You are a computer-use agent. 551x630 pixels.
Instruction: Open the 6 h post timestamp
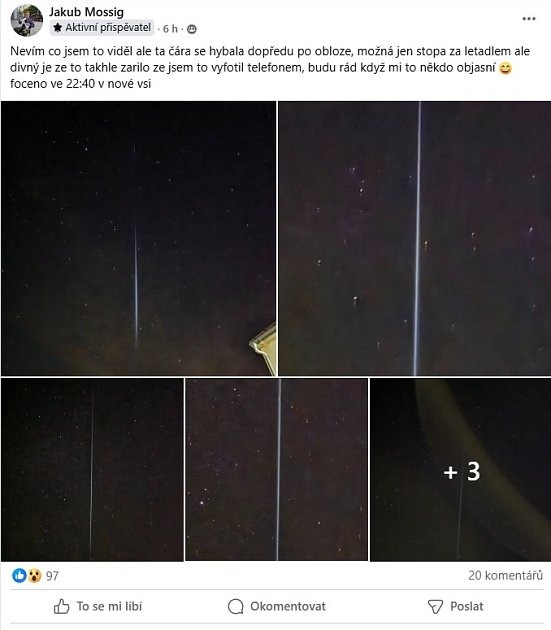click(x=170, y=29)
